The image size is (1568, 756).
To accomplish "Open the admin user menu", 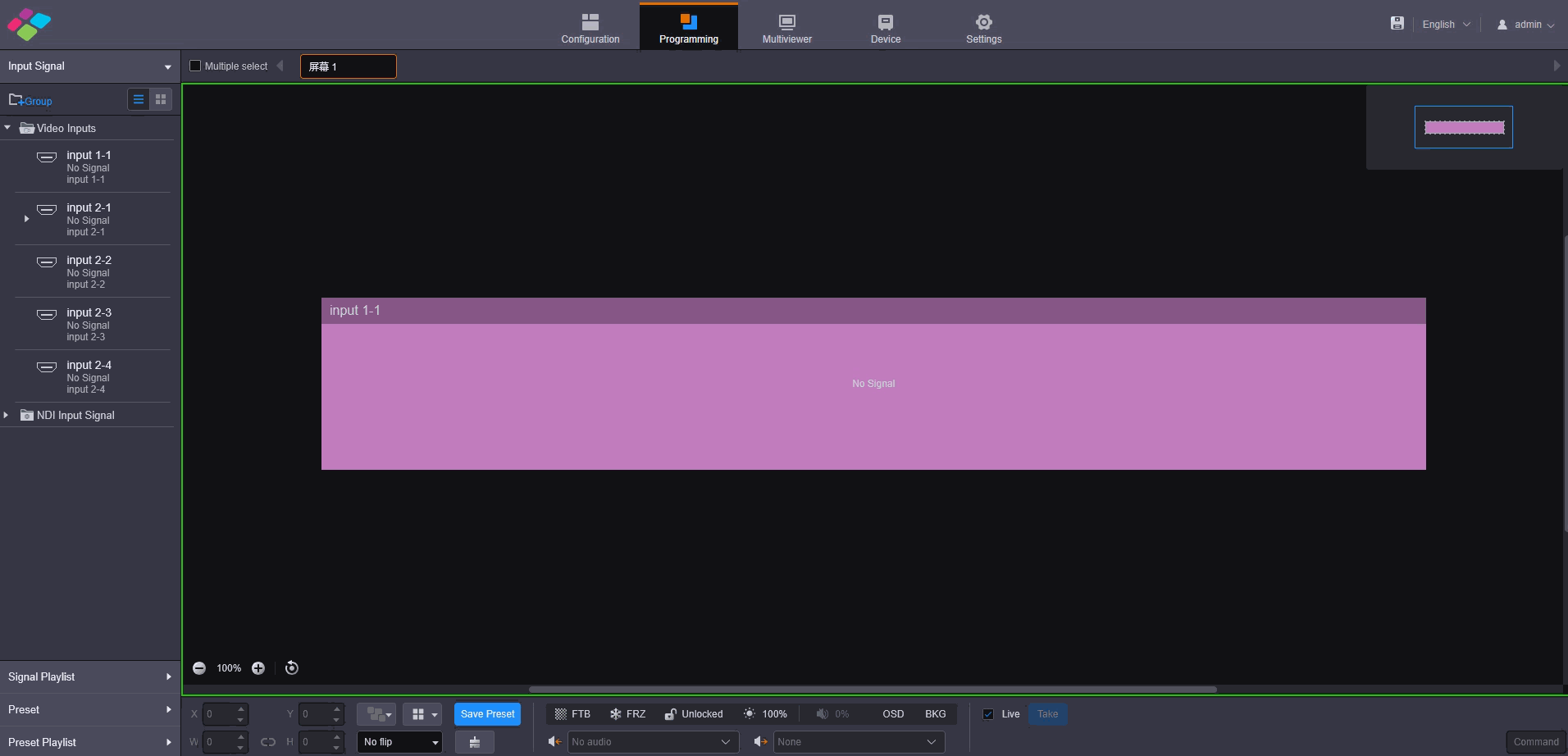I will coord(1526,25).
